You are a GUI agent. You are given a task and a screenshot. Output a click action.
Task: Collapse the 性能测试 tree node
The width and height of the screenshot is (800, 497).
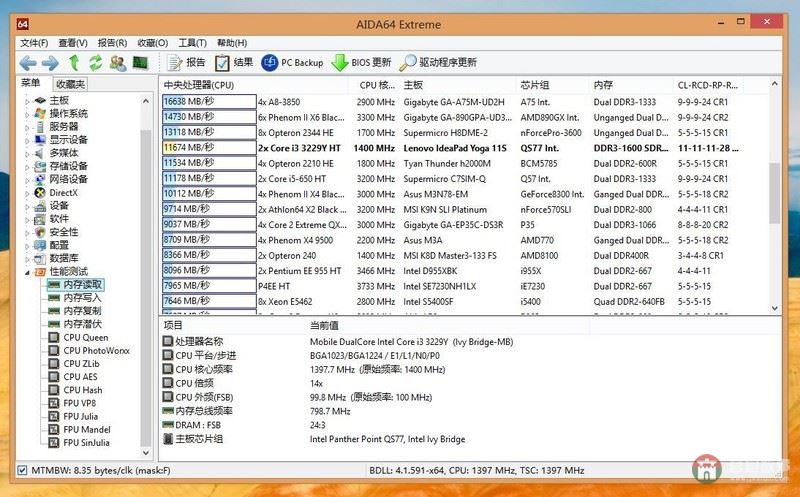[x=27, y=272]
